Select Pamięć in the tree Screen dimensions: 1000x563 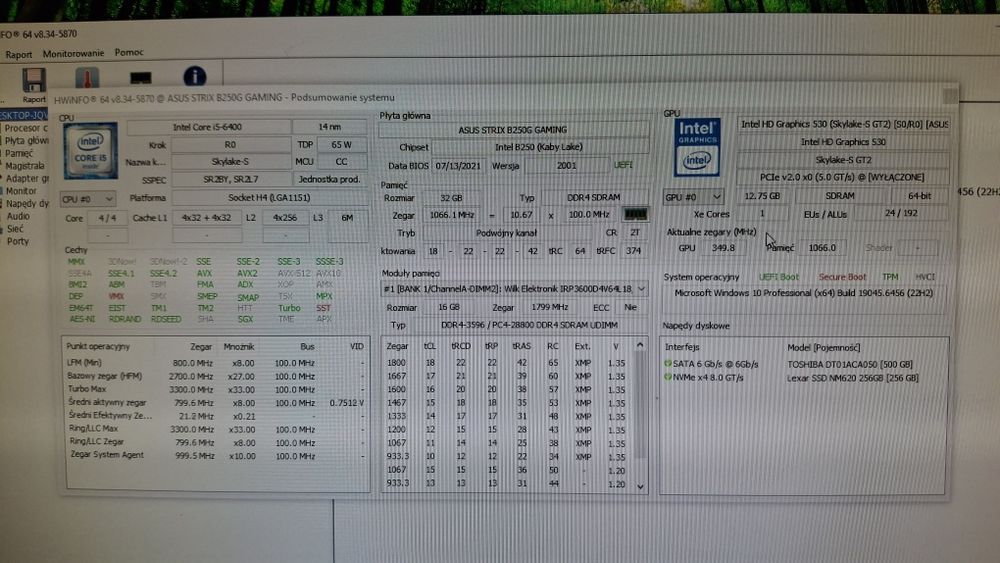click(19, 153)
